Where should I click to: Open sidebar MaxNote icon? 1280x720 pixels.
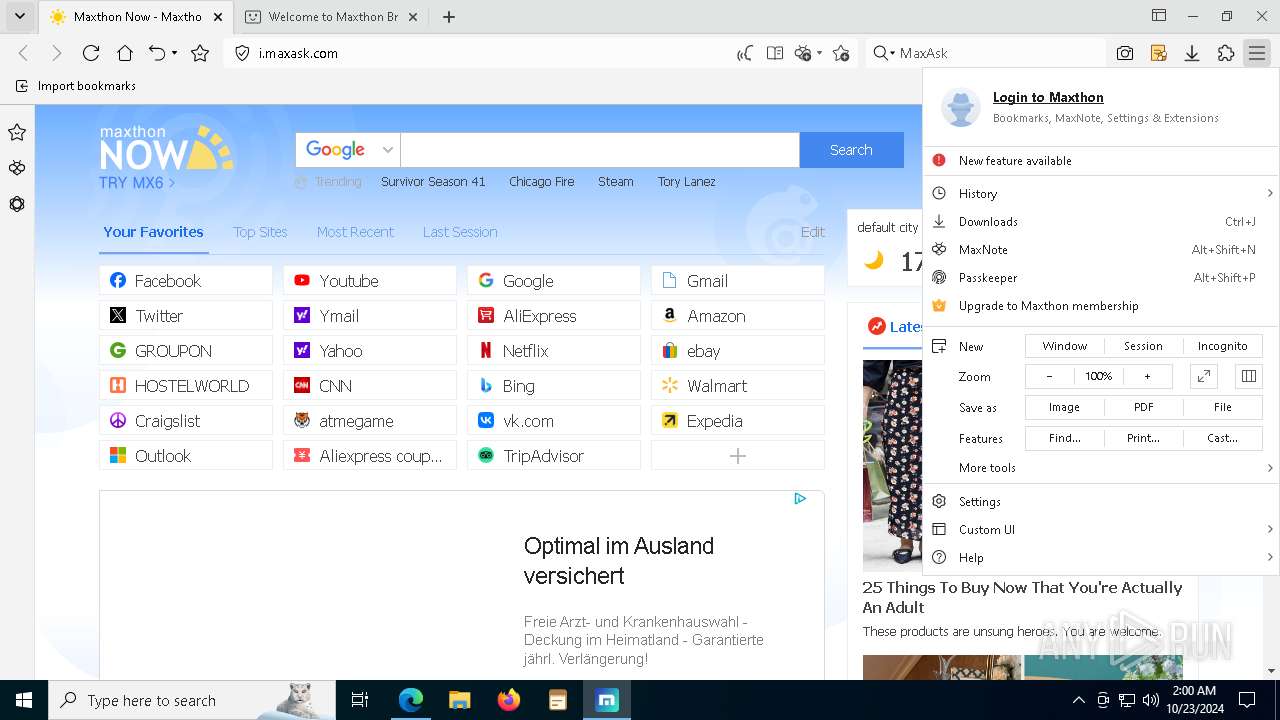(x=17, y=168)
